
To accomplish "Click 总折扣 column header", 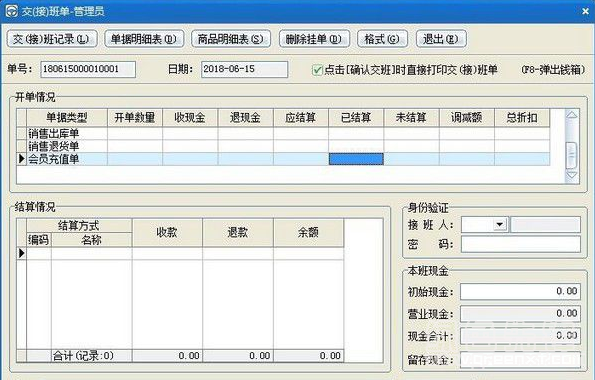I will point(522,118).
